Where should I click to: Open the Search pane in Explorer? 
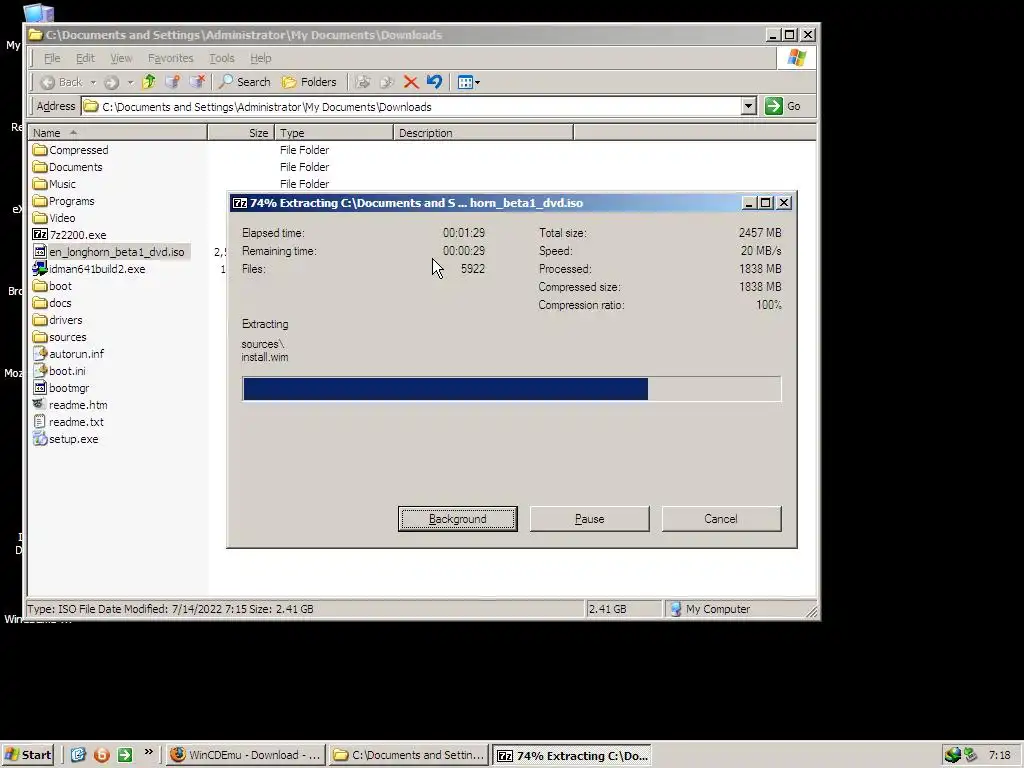click(x=244, y=82)
